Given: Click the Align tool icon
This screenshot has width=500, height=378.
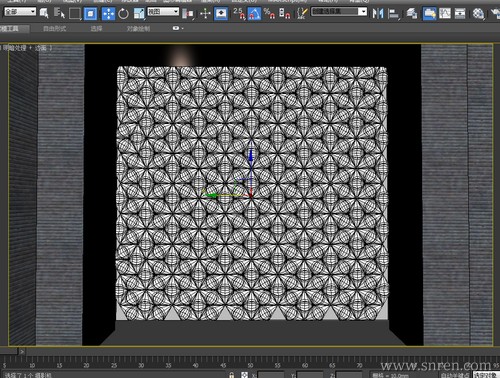Looking at the screenshot, I should tap(394, 14).
